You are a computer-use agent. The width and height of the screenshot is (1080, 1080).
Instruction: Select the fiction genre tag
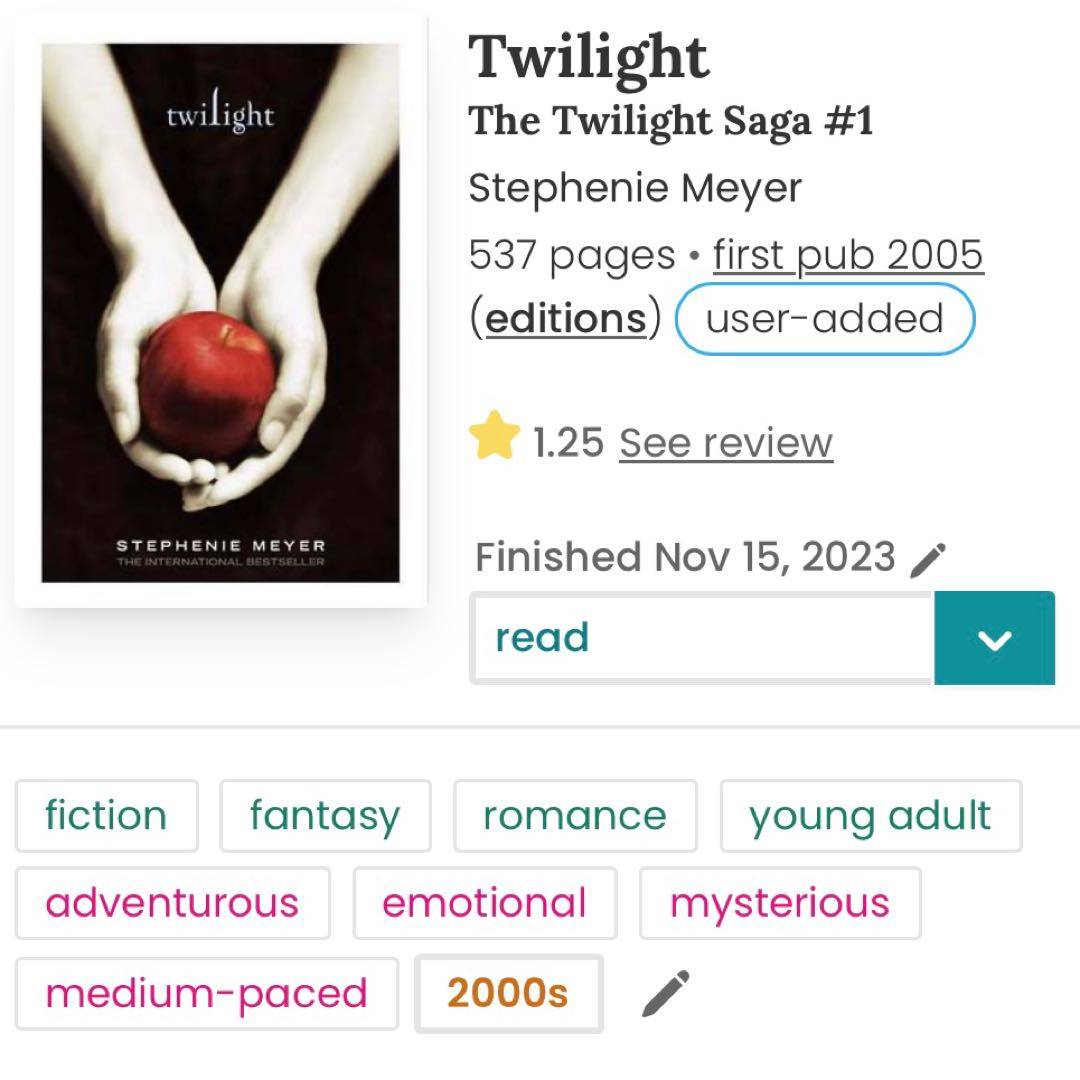coord(106,816)
